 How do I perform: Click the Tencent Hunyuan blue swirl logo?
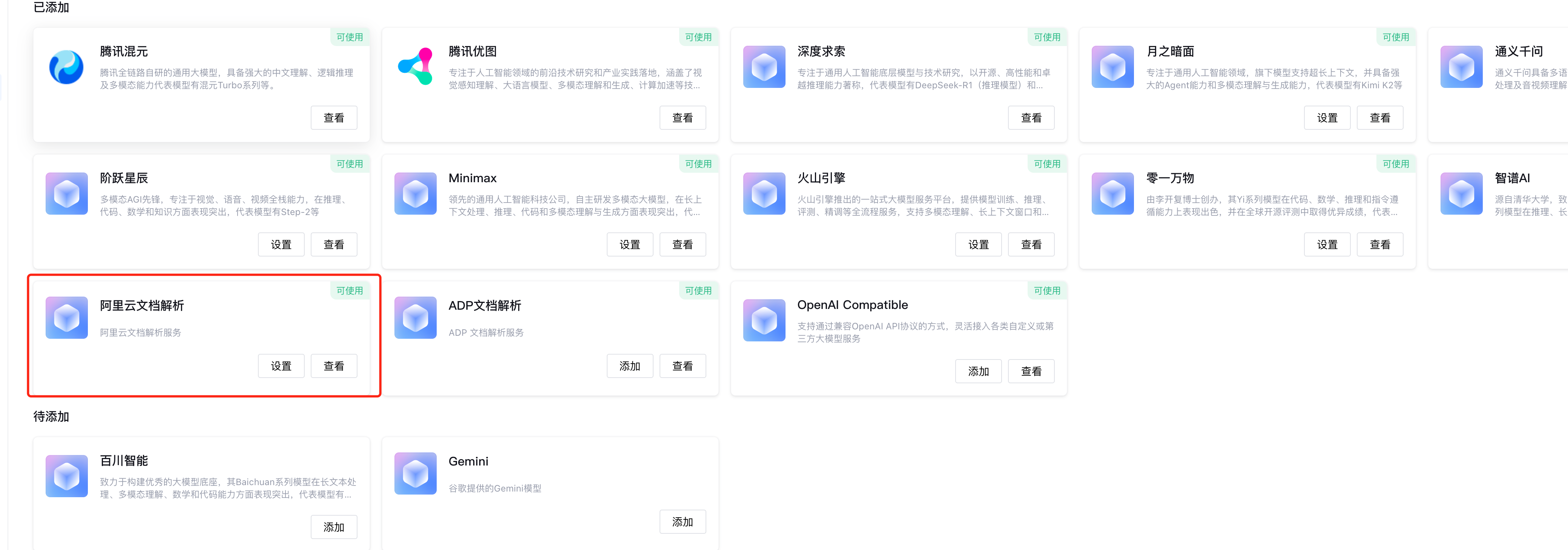click(66, 67)
